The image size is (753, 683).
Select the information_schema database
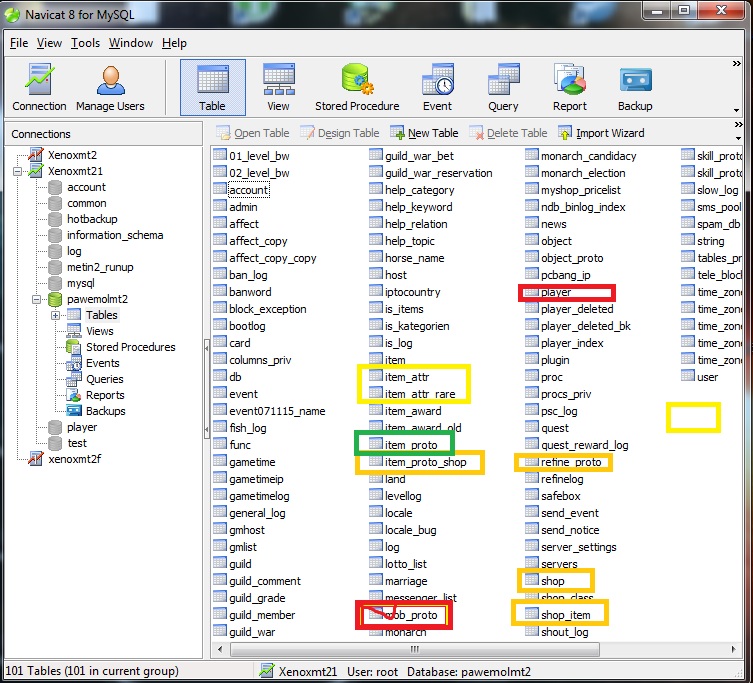pyautogui.click(x=115, y=235)
